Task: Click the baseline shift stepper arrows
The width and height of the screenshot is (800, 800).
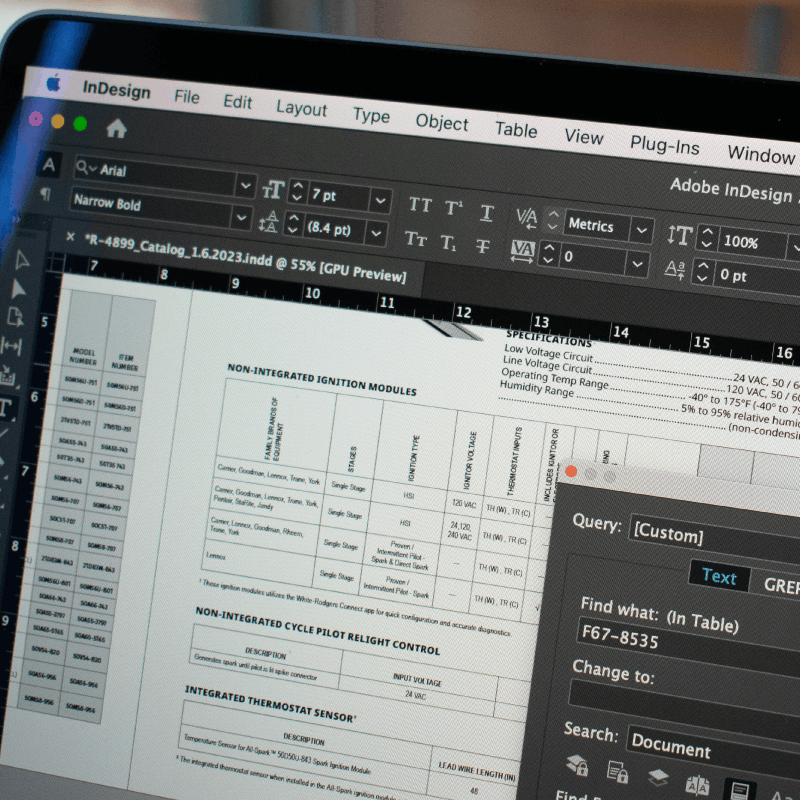Action: pos(703,272)
